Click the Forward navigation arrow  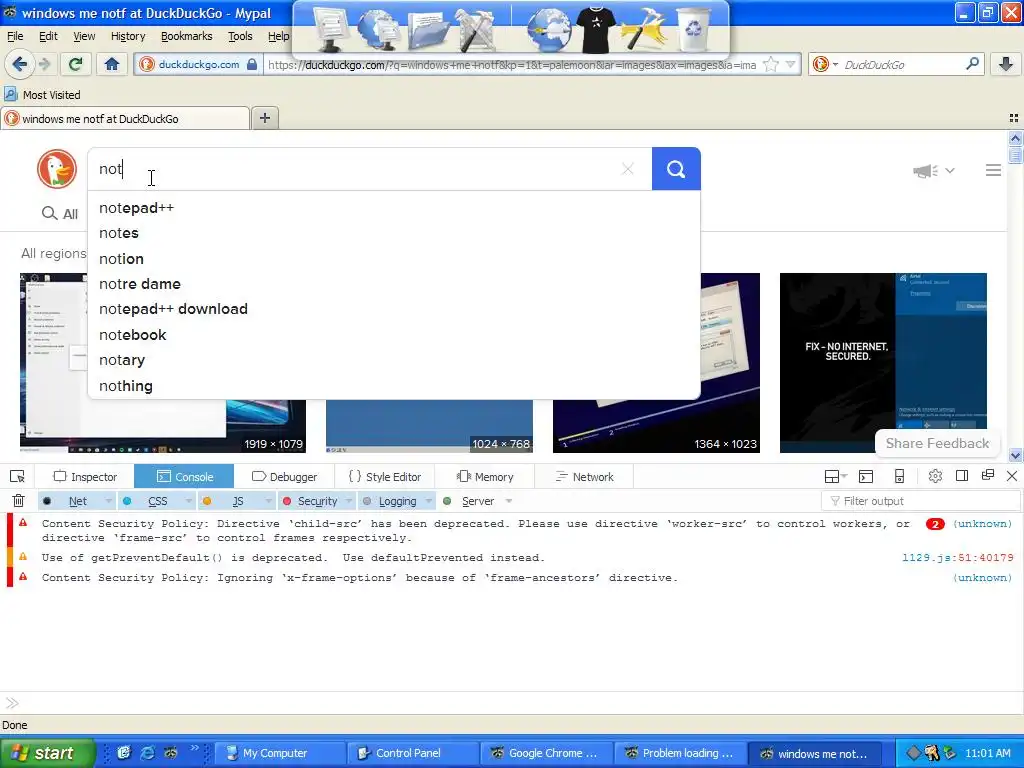click(x=44, y=64)
